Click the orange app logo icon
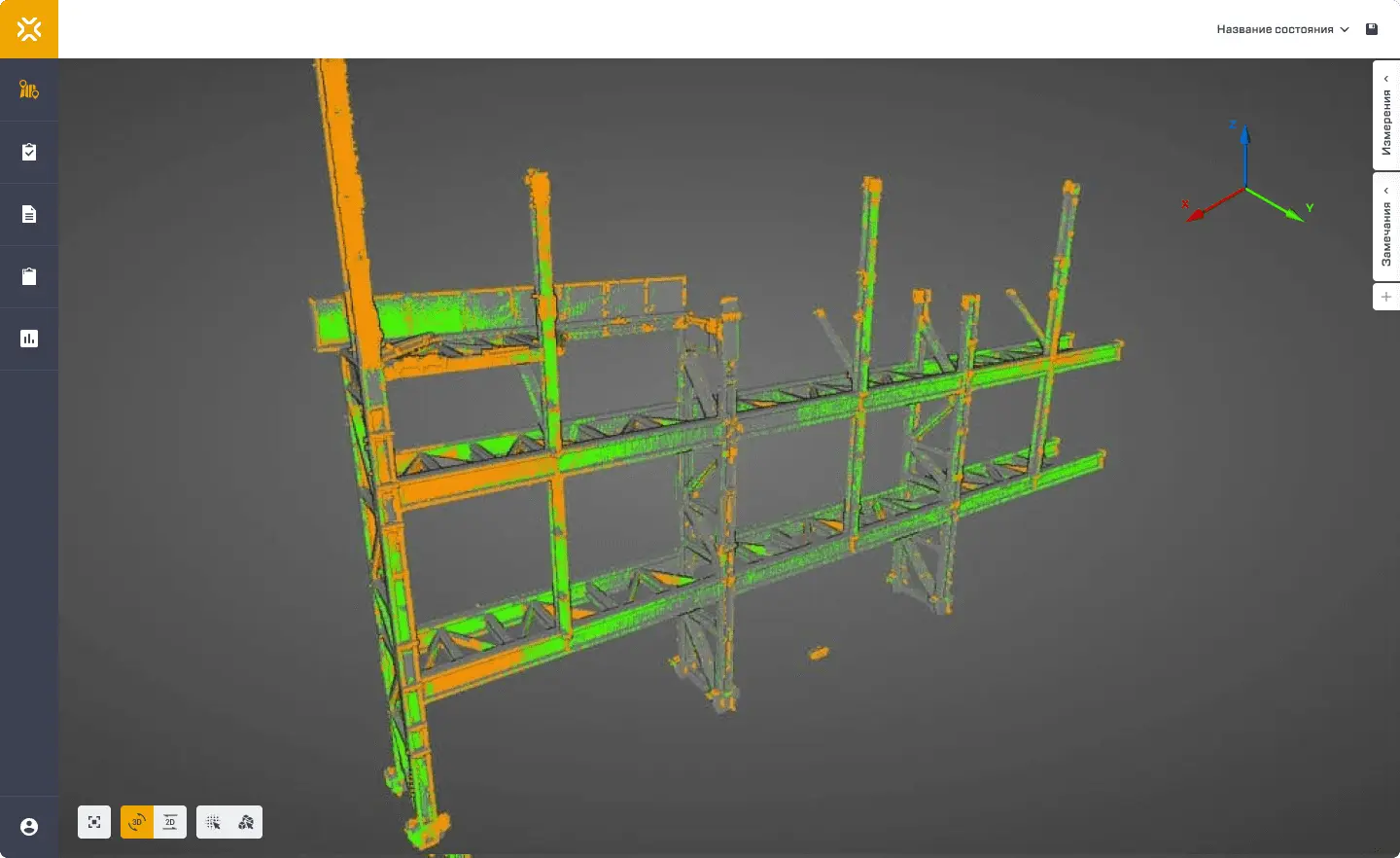 [29, 29]
